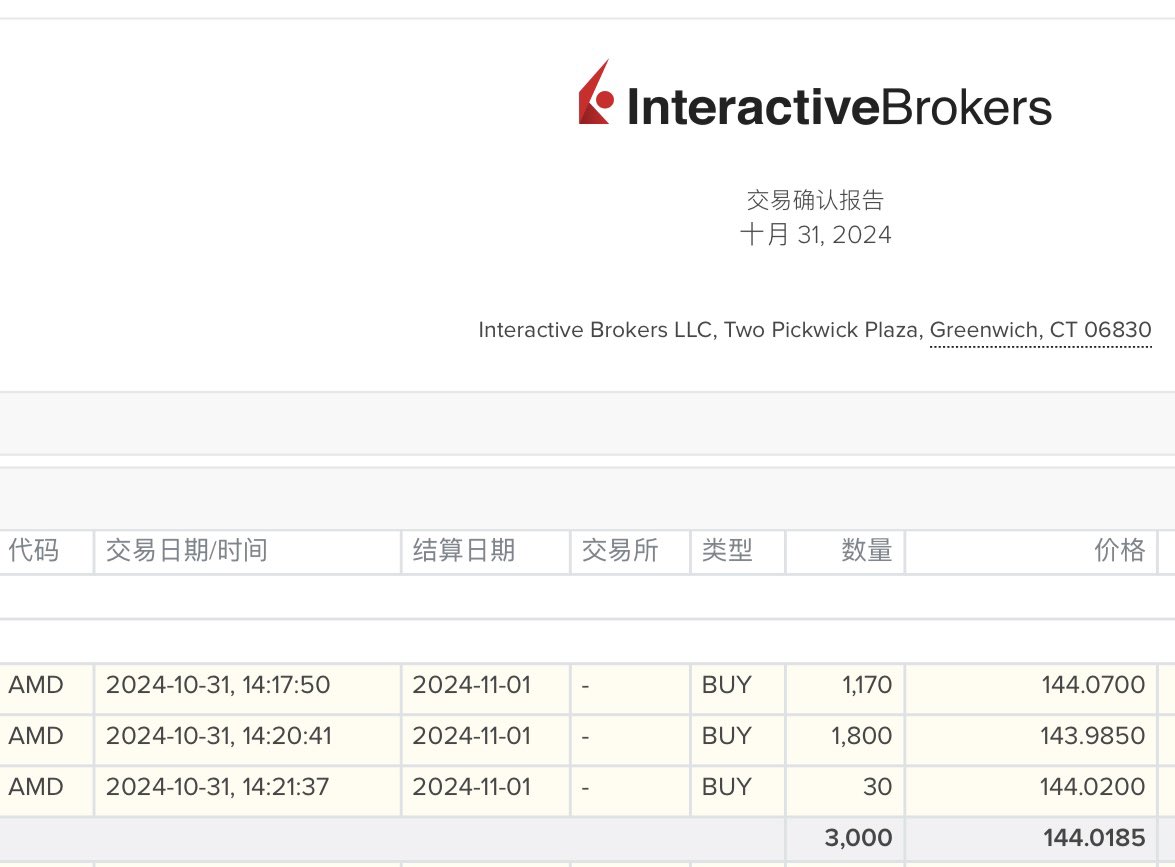Click exchange dash in the 14:17:50 row
Viewport: 1175px width, 867px height.
585,686
